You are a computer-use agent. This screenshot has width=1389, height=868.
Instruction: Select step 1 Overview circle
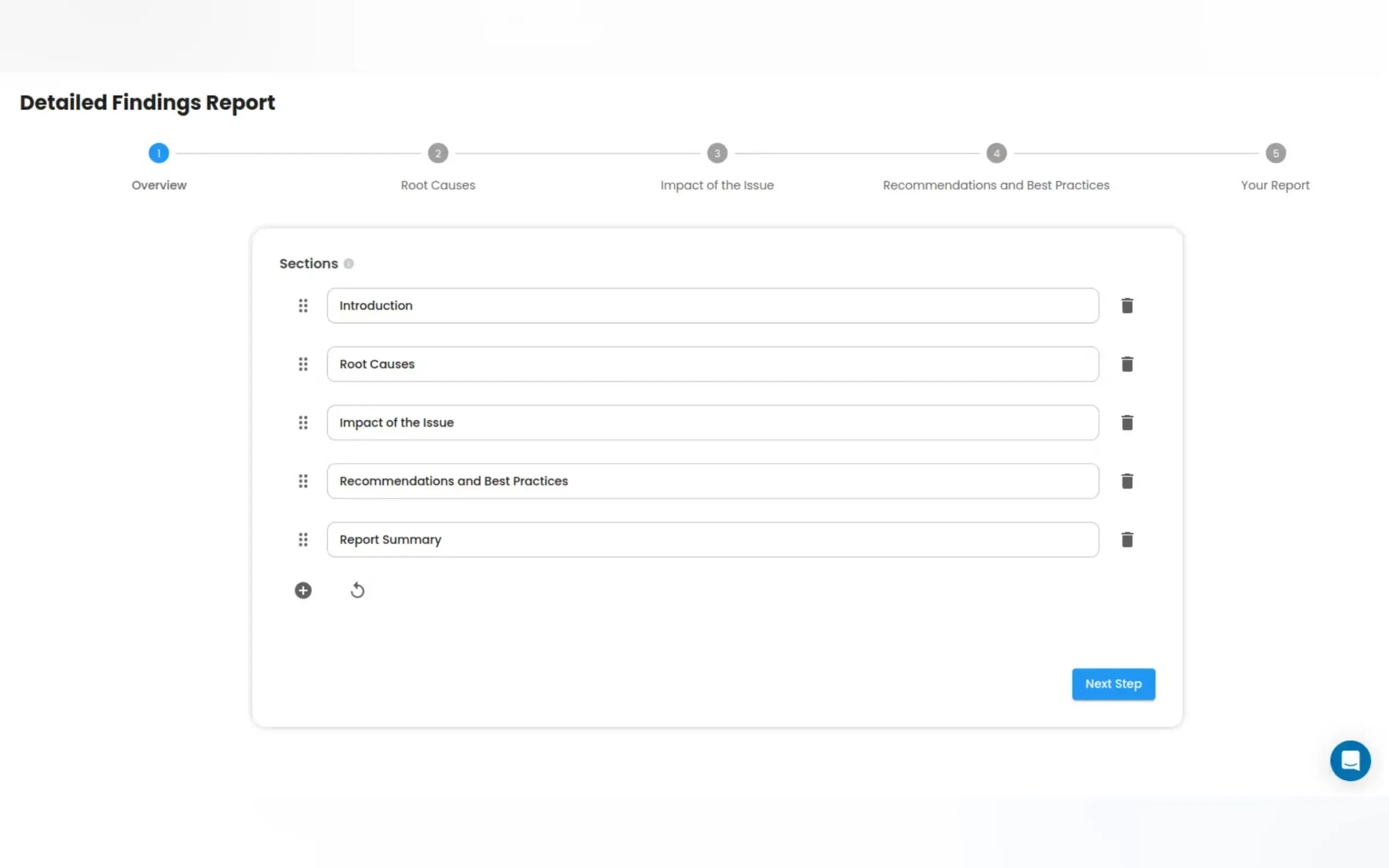point(159,153)
